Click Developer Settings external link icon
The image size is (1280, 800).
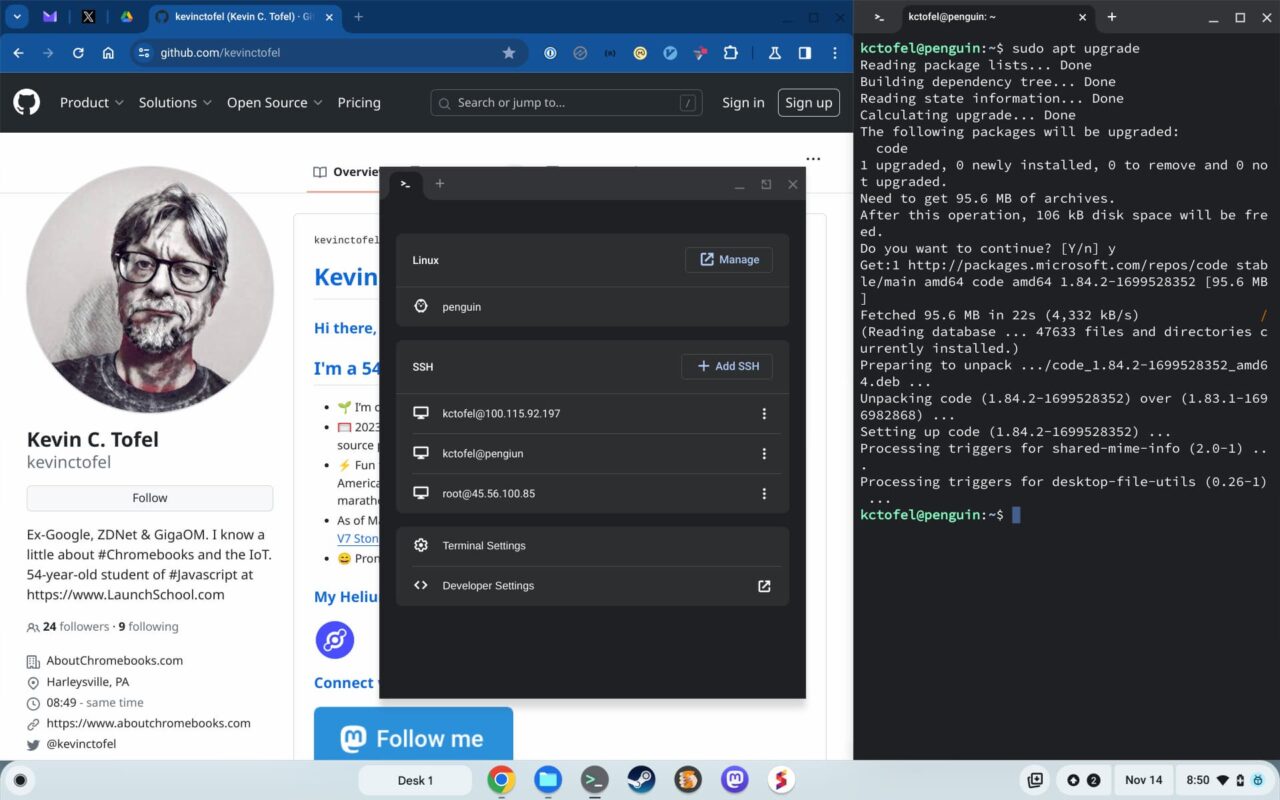[764, 586]
